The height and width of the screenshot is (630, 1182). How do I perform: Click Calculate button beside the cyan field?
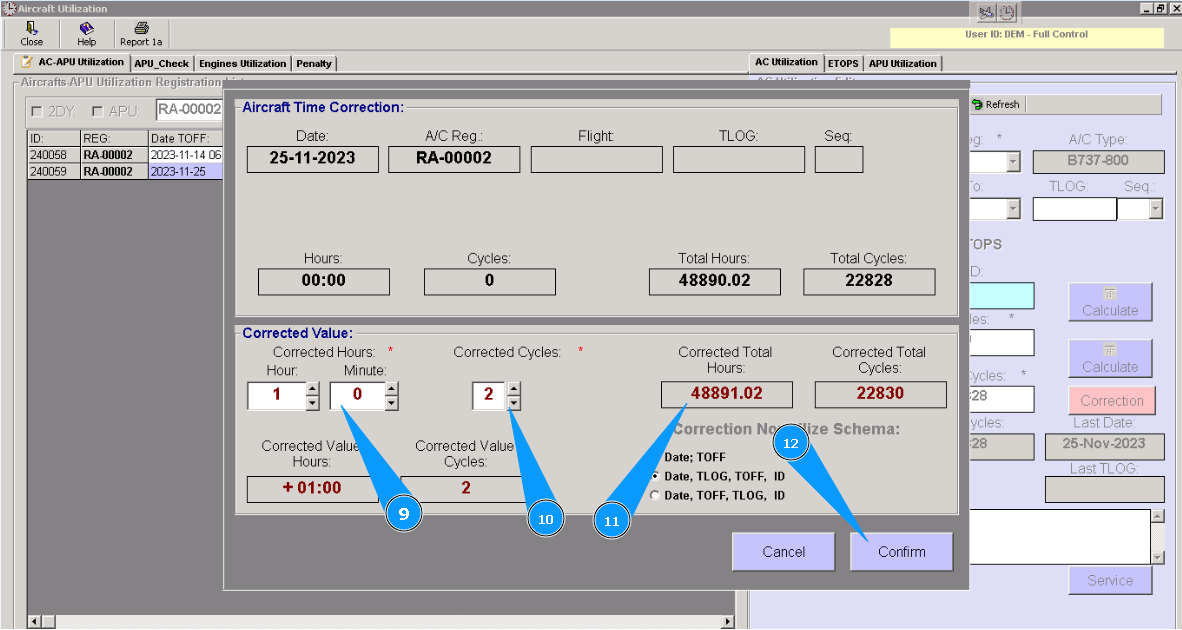[x=1110, y=302]
